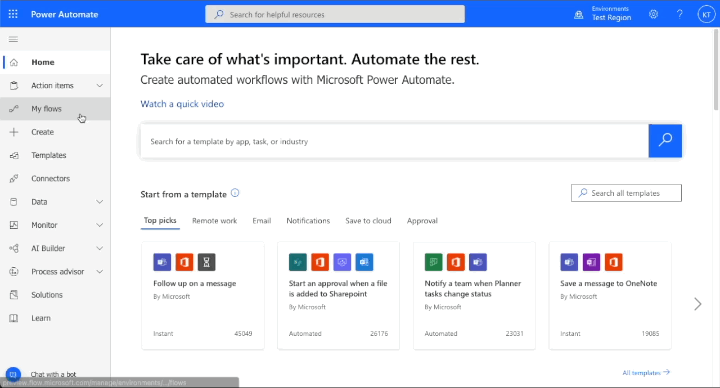Expand the Data chevron
Screen dimensions: 720x388
[x=100, y=202]
